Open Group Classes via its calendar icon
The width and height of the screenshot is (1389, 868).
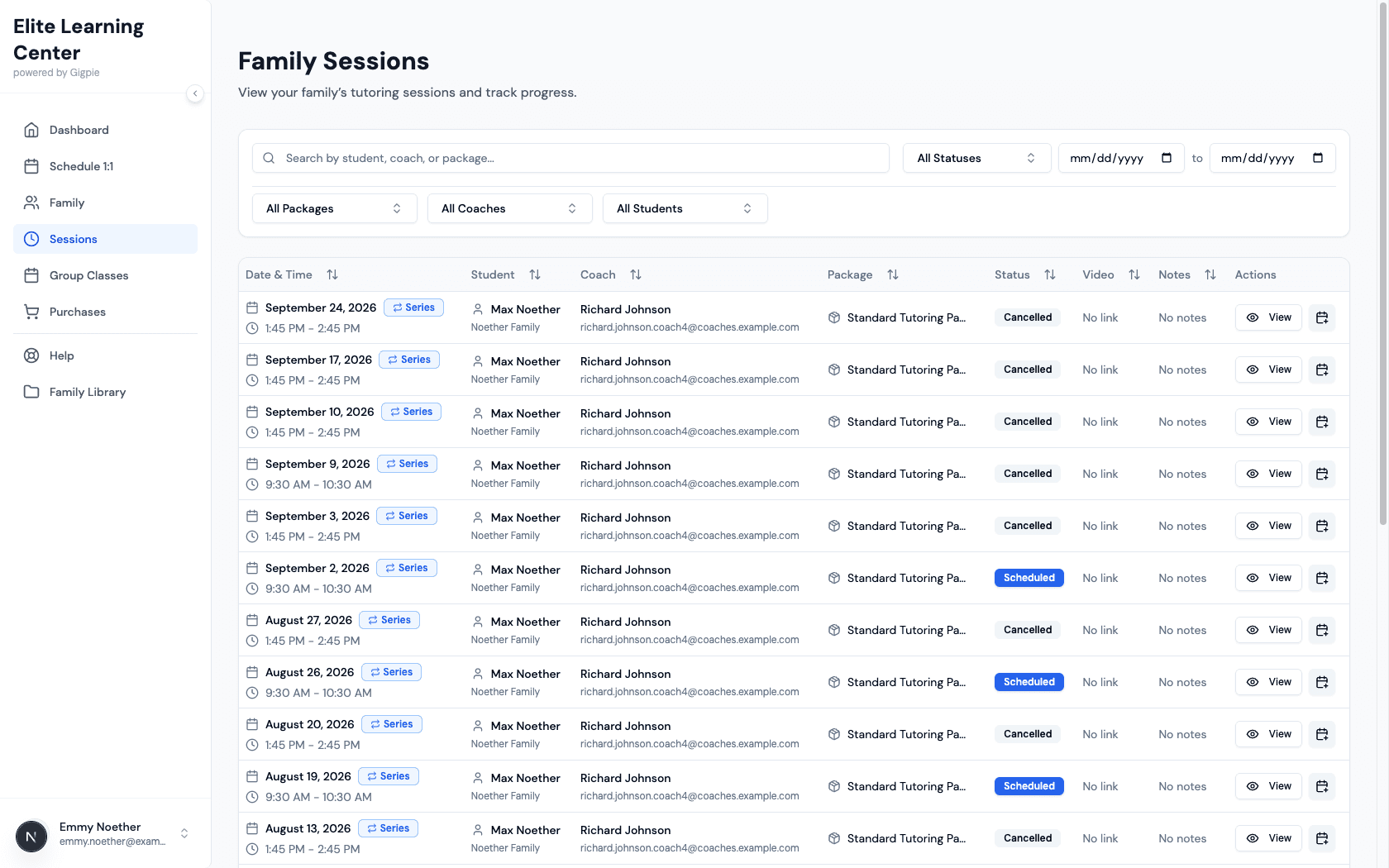tap(31, 275)
